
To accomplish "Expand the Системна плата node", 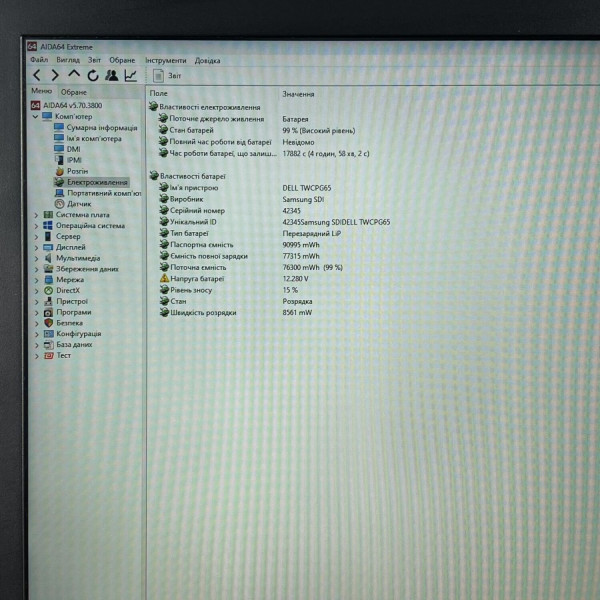I will click(36, 215).
